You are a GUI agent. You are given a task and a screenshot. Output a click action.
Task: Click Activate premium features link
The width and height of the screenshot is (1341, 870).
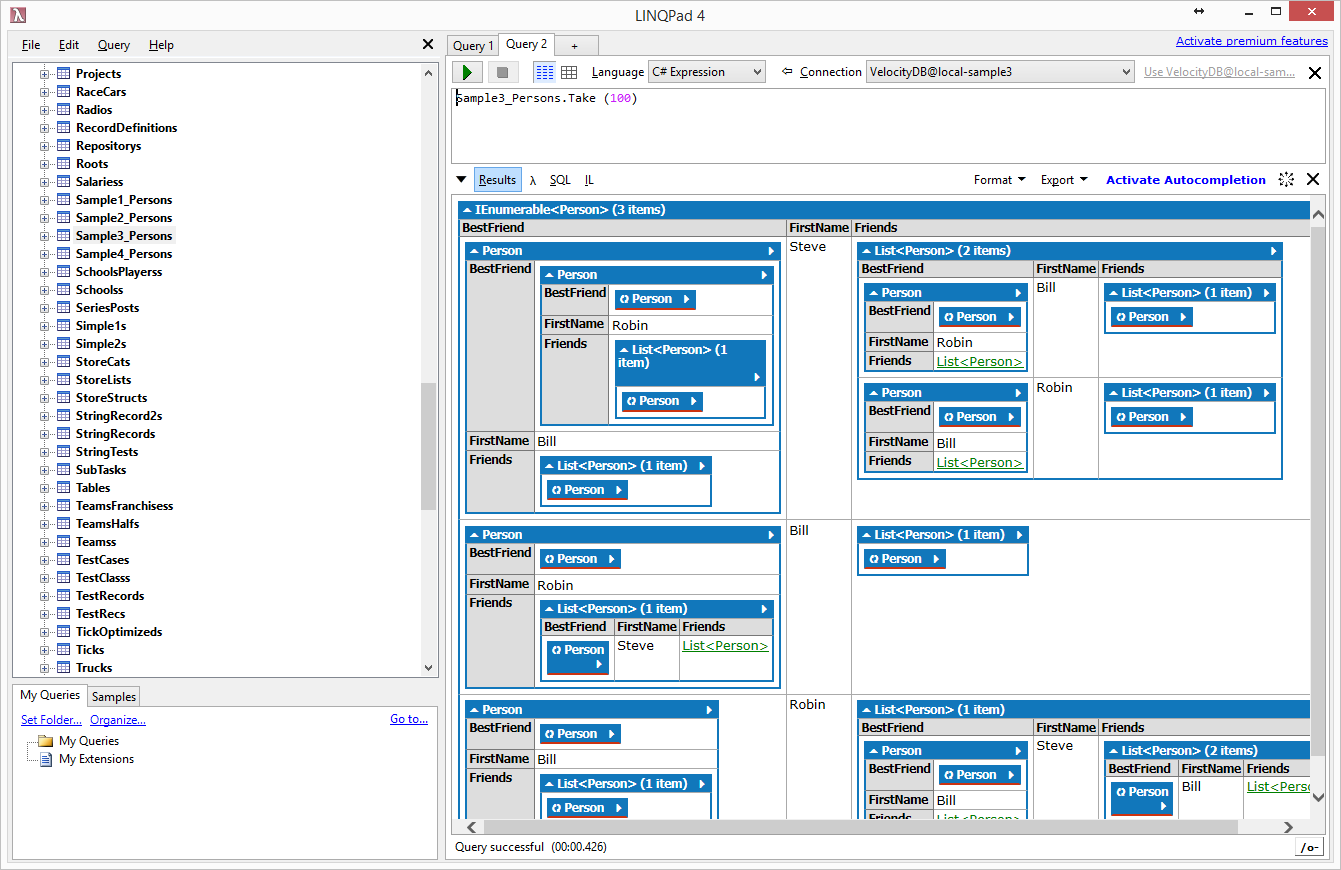pos(1252,41)
